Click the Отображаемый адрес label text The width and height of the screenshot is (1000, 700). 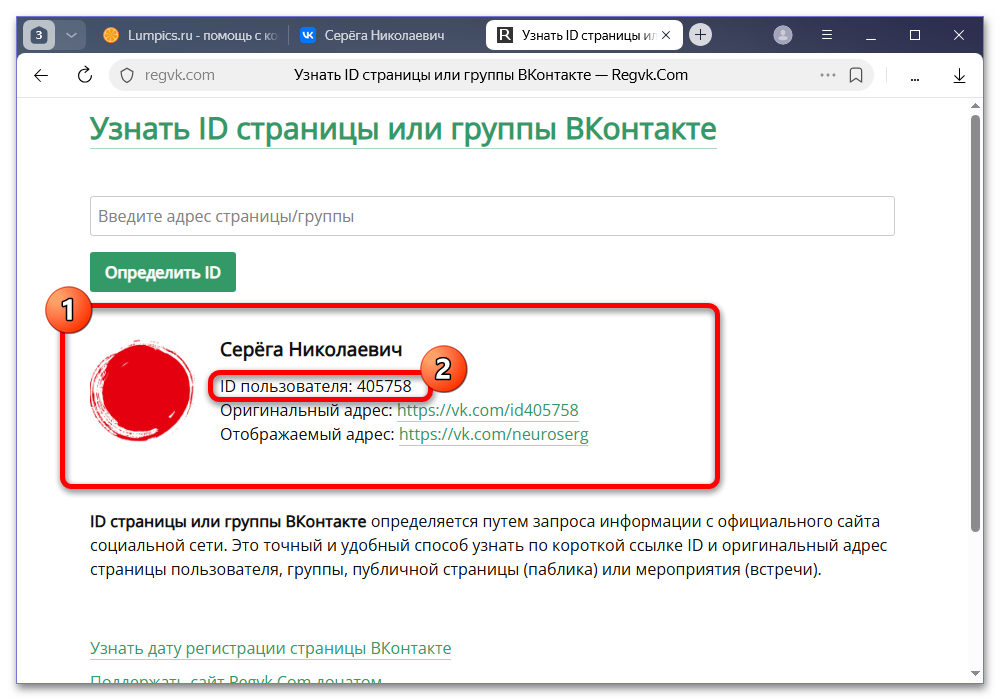(307, 435)
